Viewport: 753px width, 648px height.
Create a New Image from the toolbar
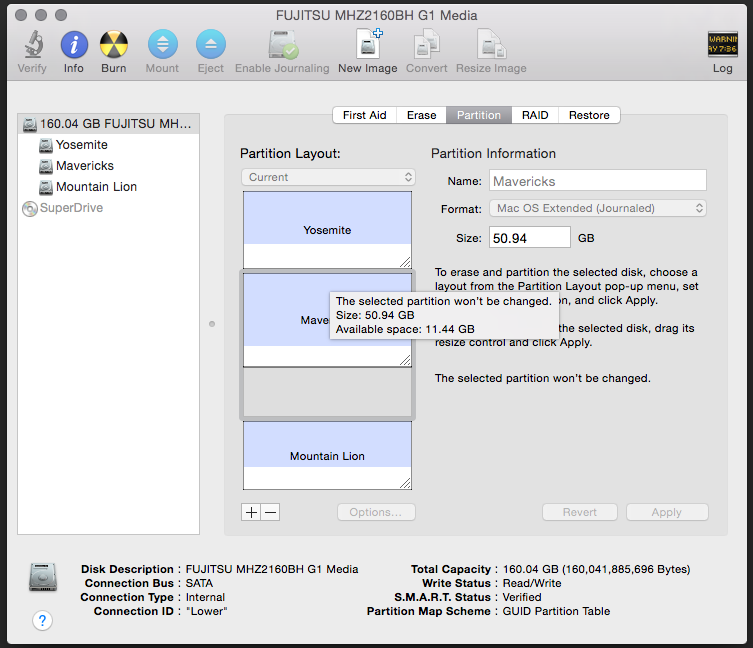pos(368,44)
